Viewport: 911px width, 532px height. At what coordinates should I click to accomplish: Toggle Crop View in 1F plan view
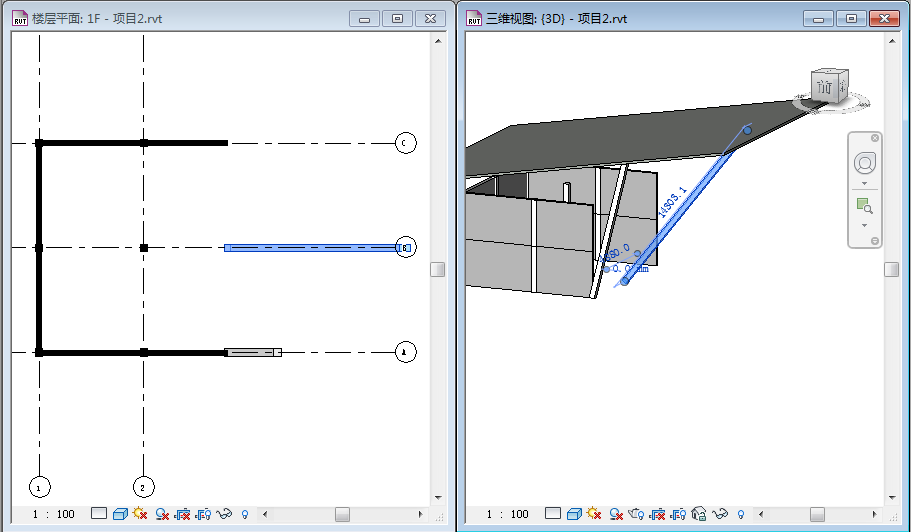pos(182,513)
